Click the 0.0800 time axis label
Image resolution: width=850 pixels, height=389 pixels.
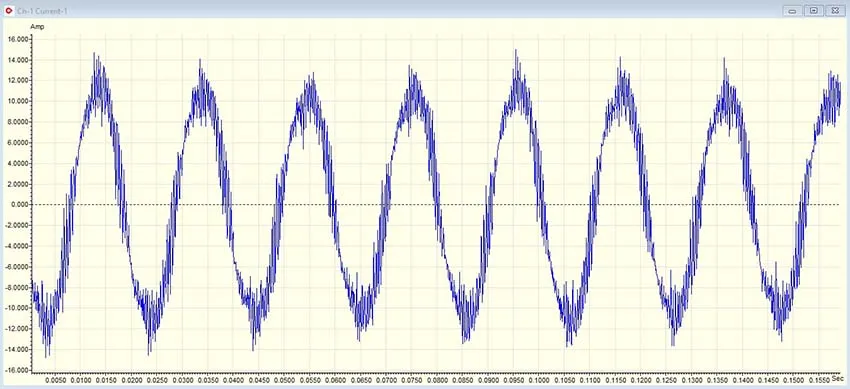point(438,381)
